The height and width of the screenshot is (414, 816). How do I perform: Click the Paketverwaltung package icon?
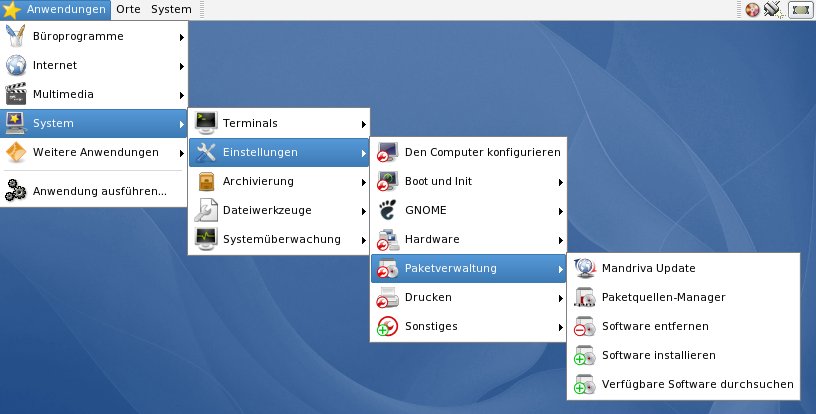388,268
